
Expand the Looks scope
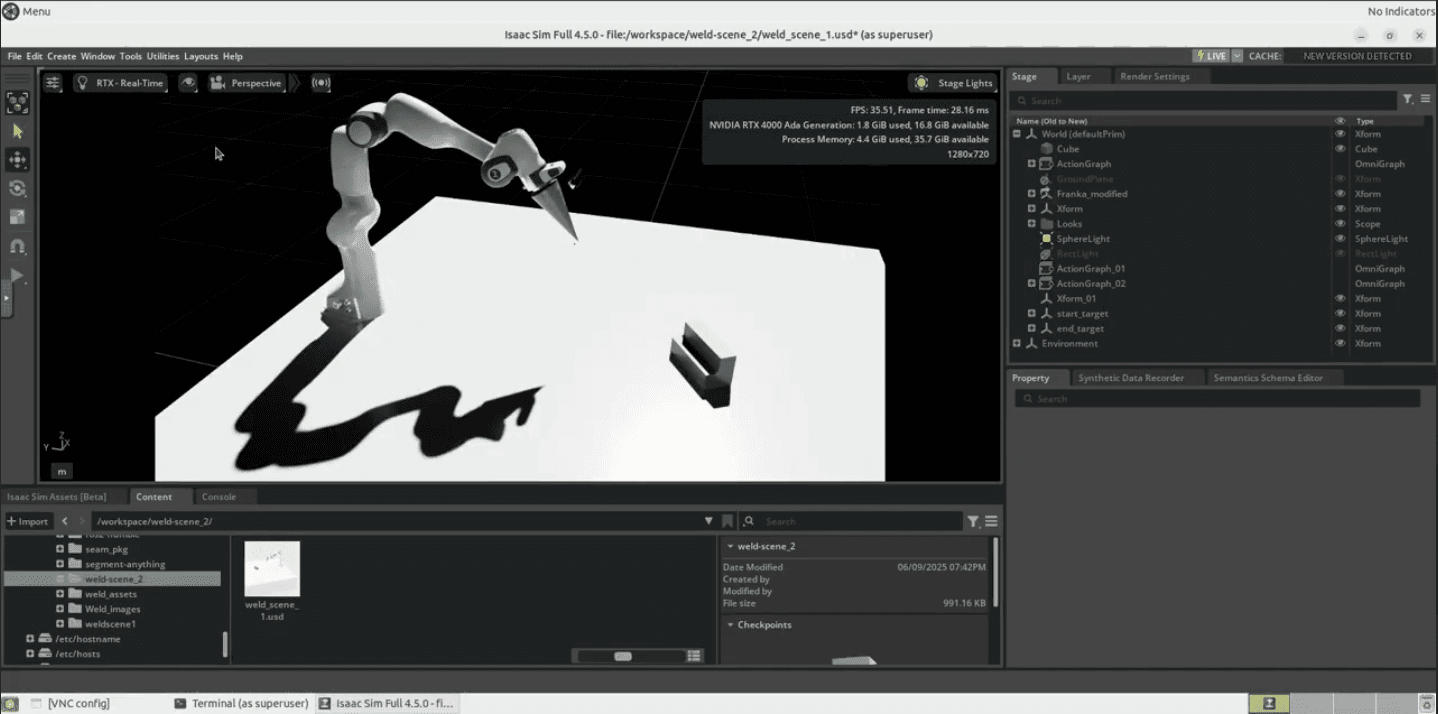click(x=1032, y=224)
